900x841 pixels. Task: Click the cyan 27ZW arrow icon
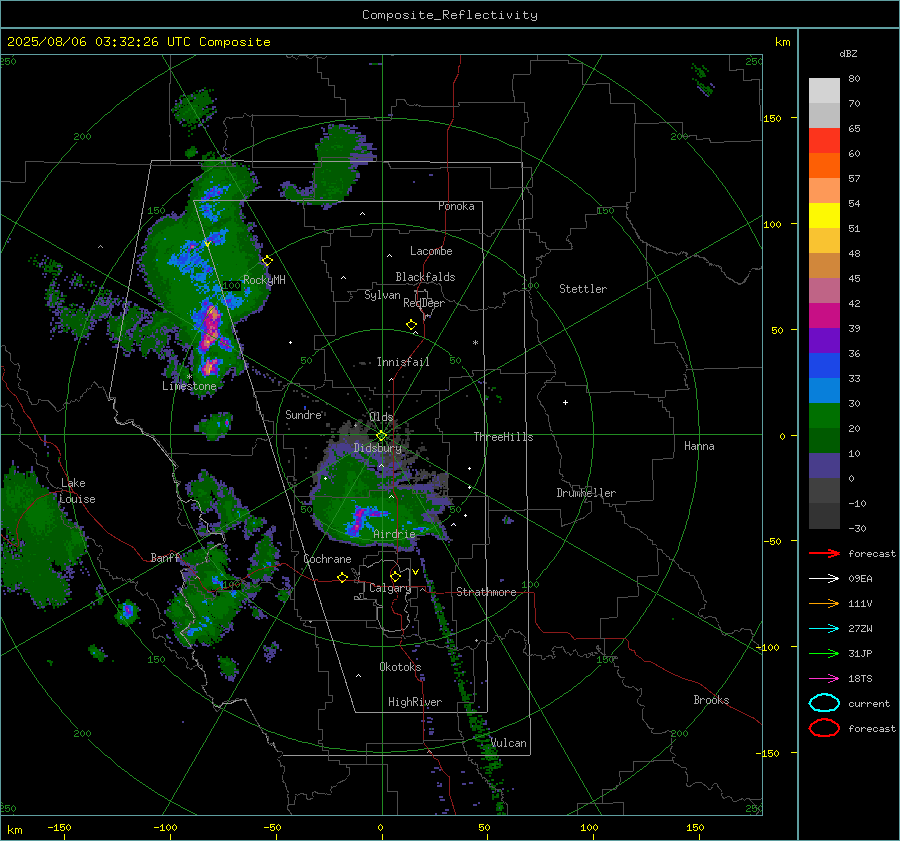pyautogui.click(x=824, y=629)
